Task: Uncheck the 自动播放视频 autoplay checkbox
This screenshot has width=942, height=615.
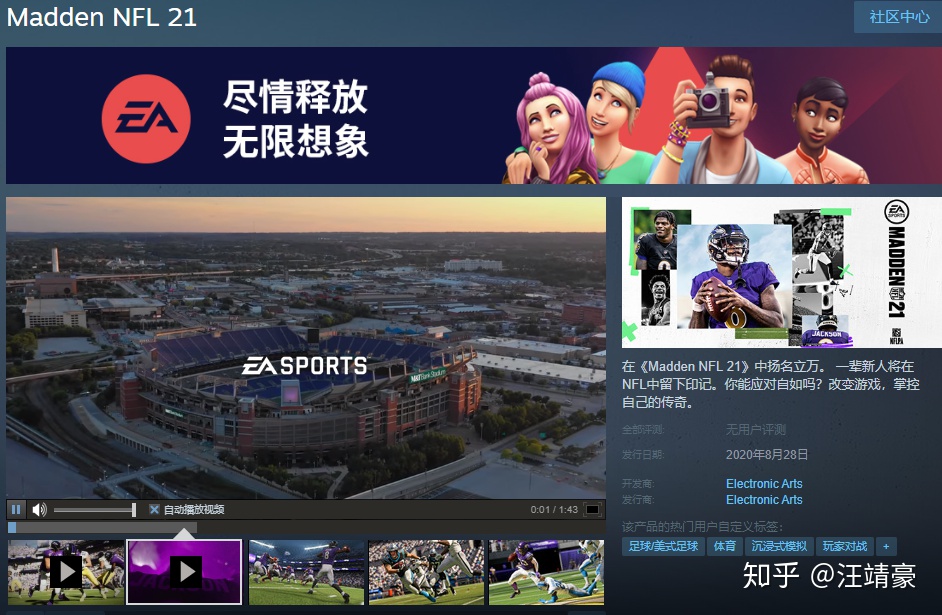Action: click(x=154, y=509)
